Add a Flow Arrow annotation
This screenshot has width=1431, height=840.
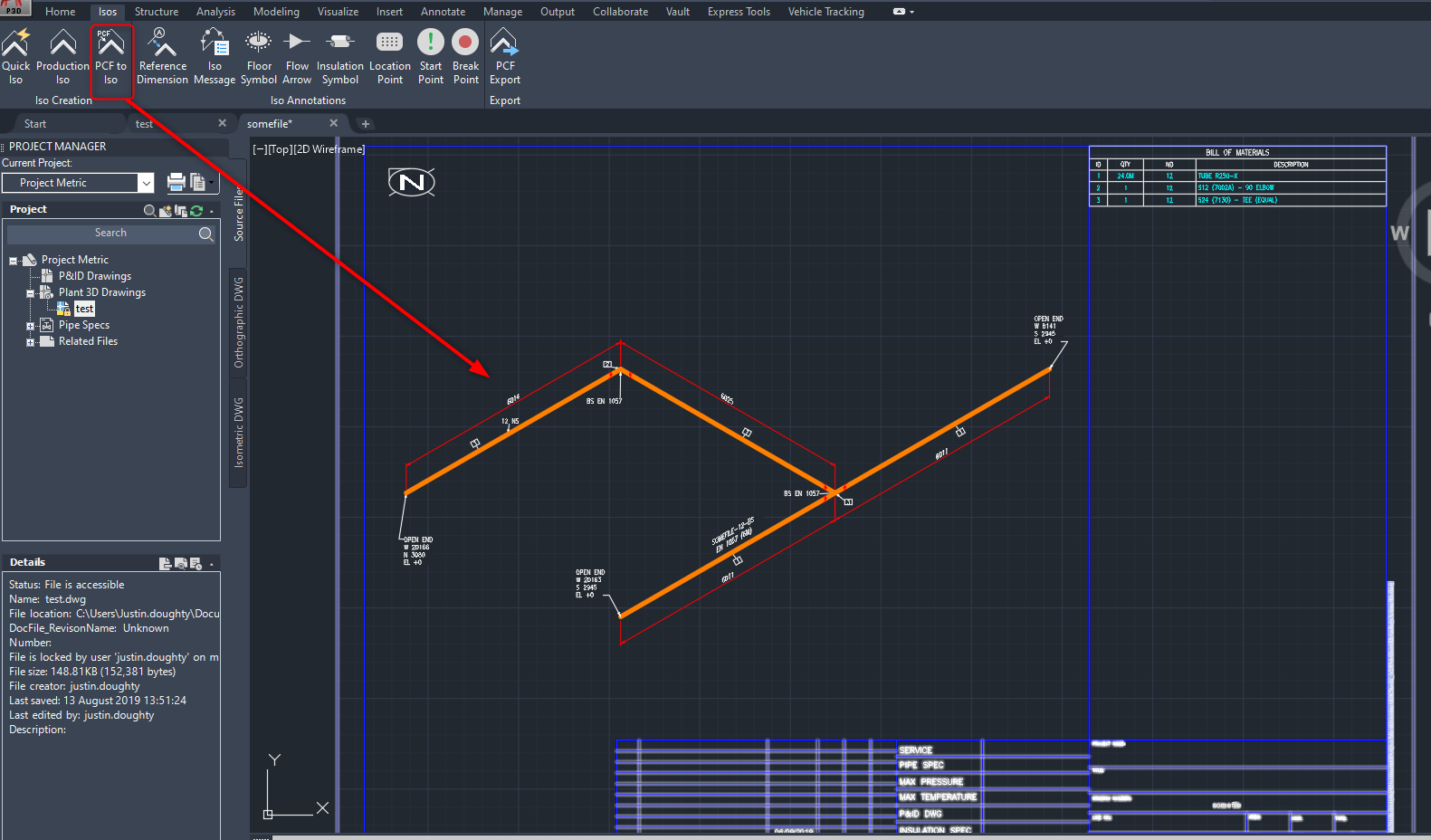[x=297, y=56]
